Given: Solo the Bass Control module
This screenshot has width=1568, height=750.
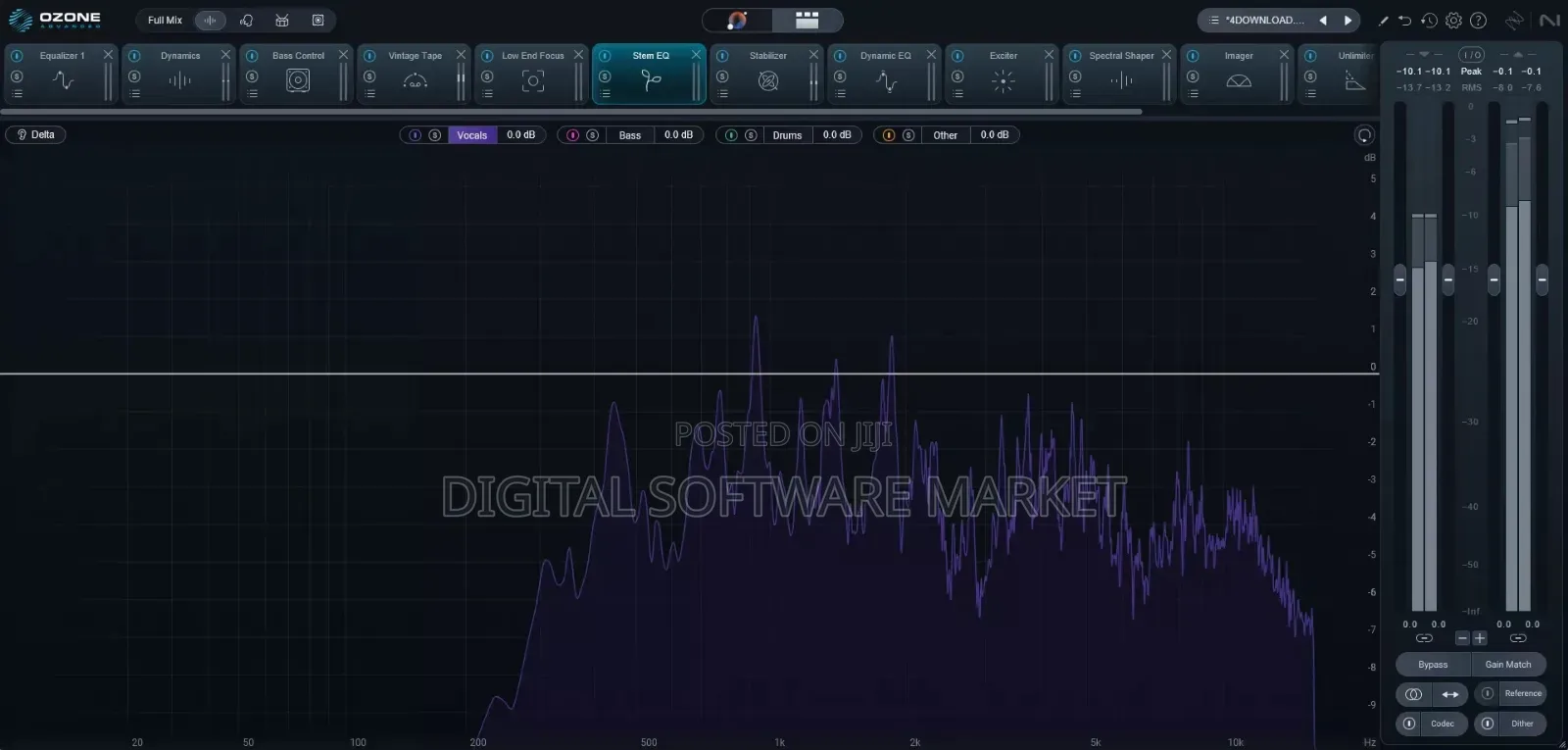Looking at the screenshot, I should [x=252, y=76].
